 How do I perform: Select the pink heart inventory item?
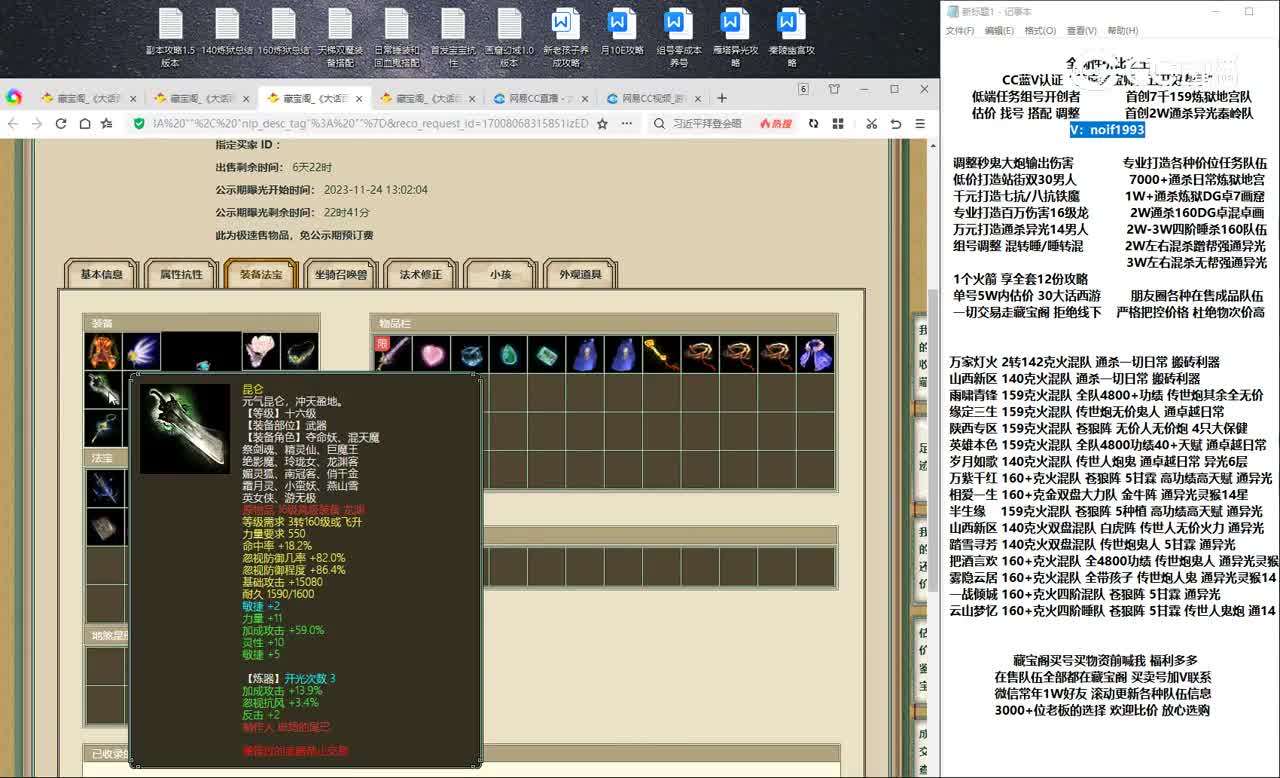click(x=431, y=353)
